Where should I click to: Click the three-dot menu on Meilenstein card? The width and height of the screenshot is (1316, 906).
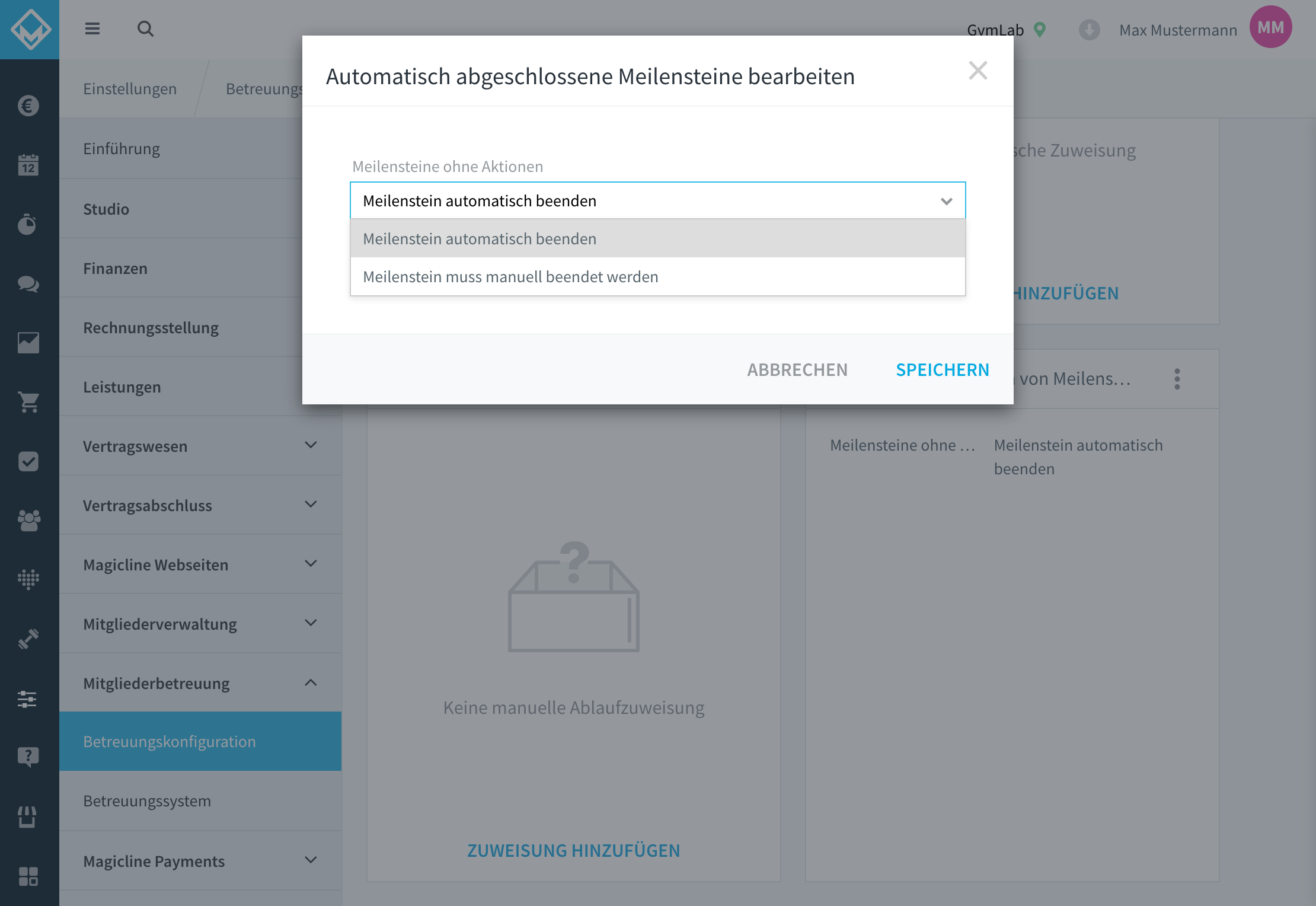tap(1177, 379)
